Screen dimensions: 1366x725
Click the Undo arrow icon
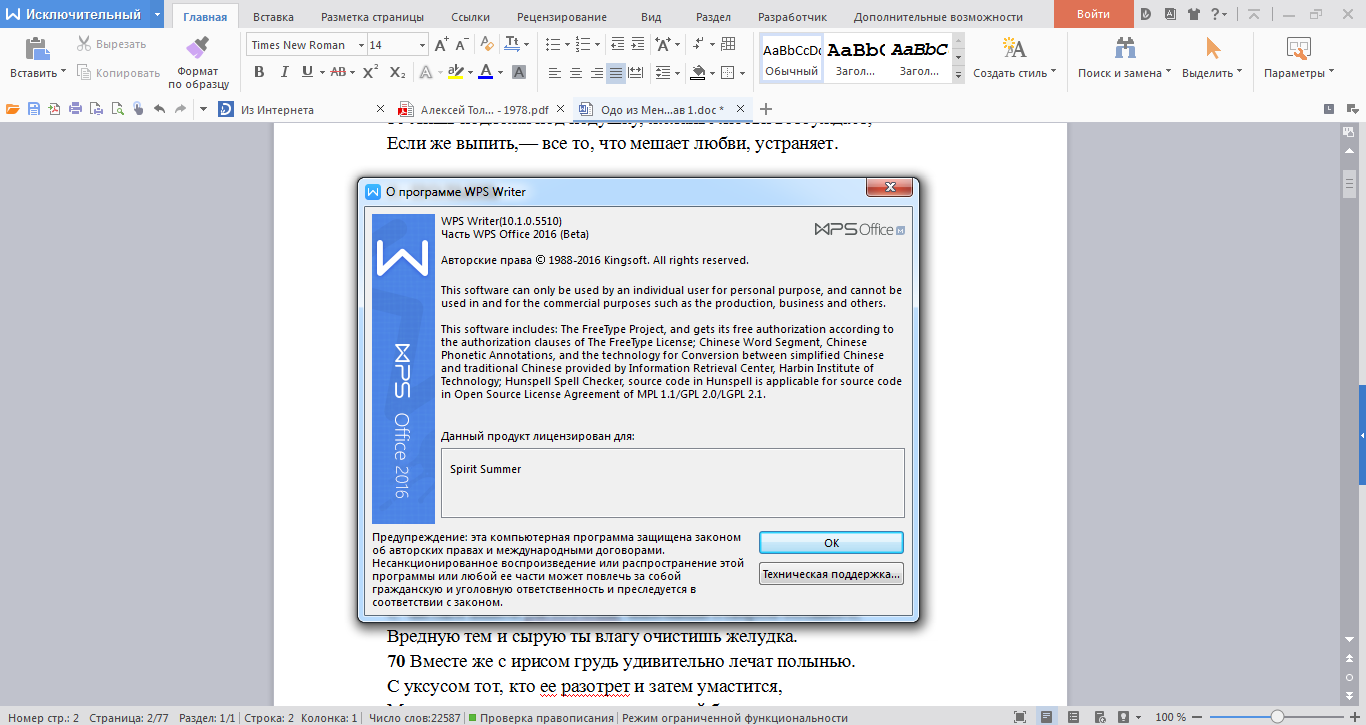159,109
